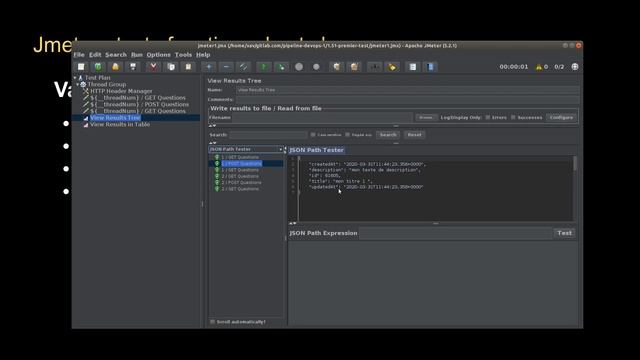Click the Collapse All minus toolbar icon

point(226,67)
